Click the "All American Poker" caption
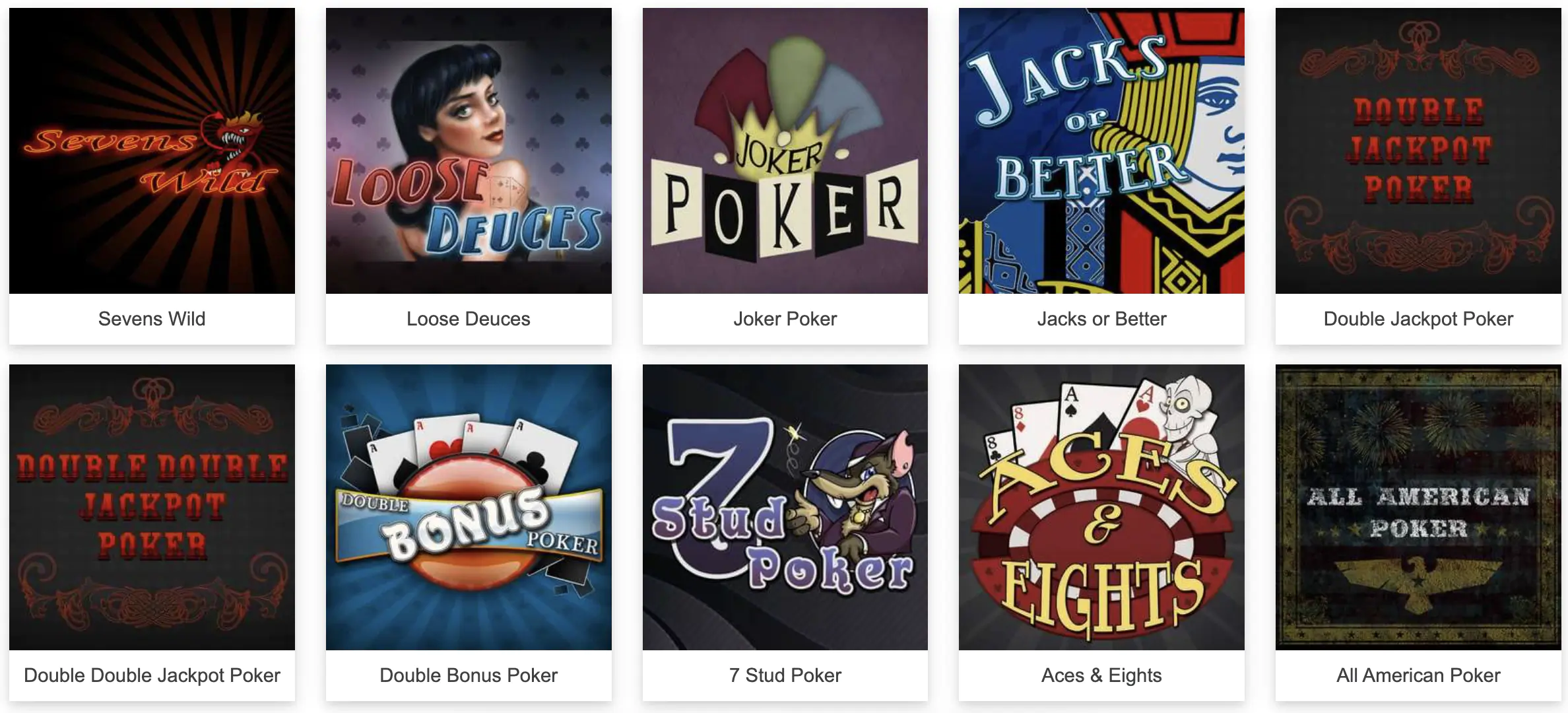 [1418, 675]
